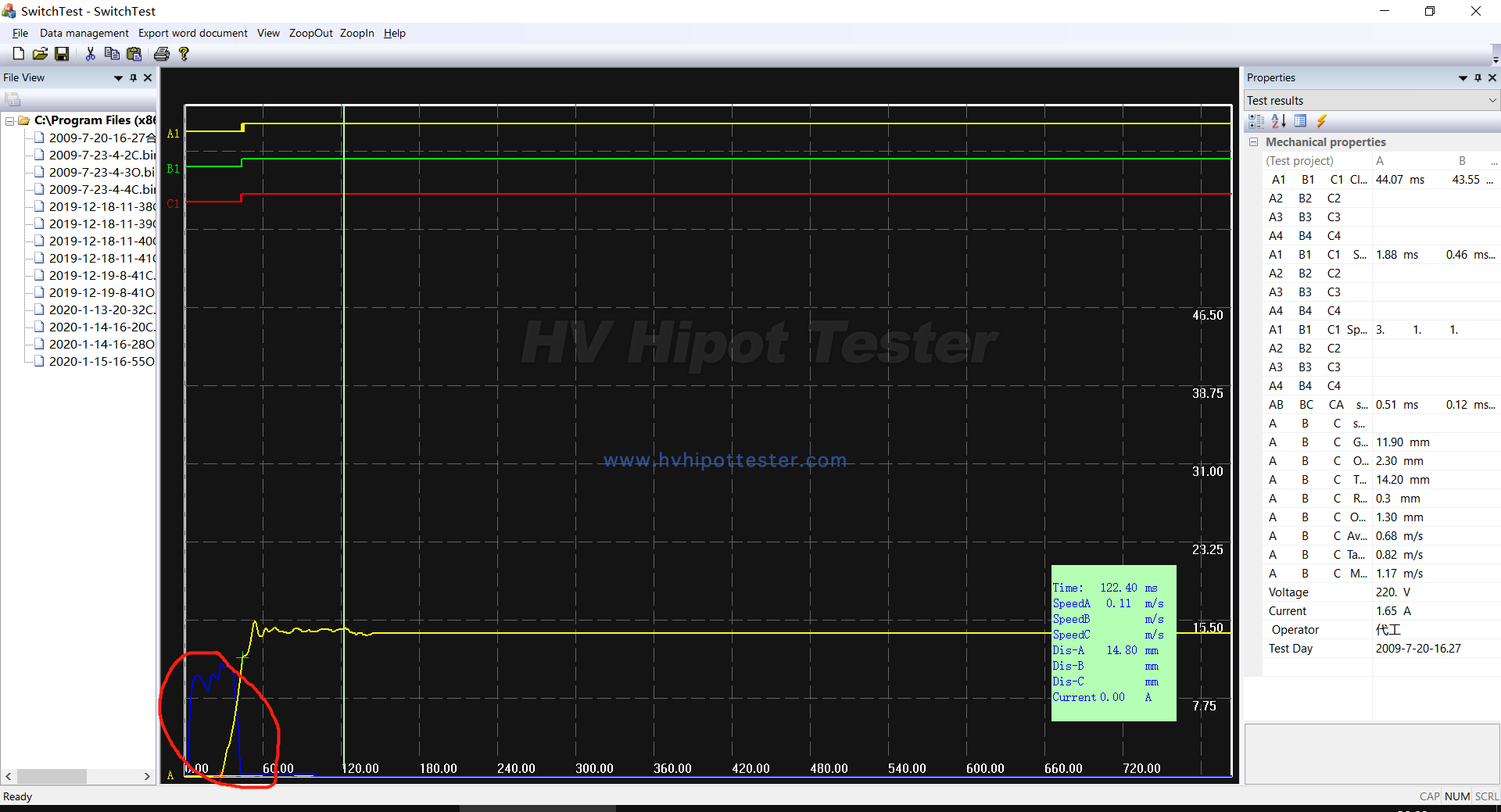Open the Help menu
This screenshot has width=1501, height=812.
point(395,33)
